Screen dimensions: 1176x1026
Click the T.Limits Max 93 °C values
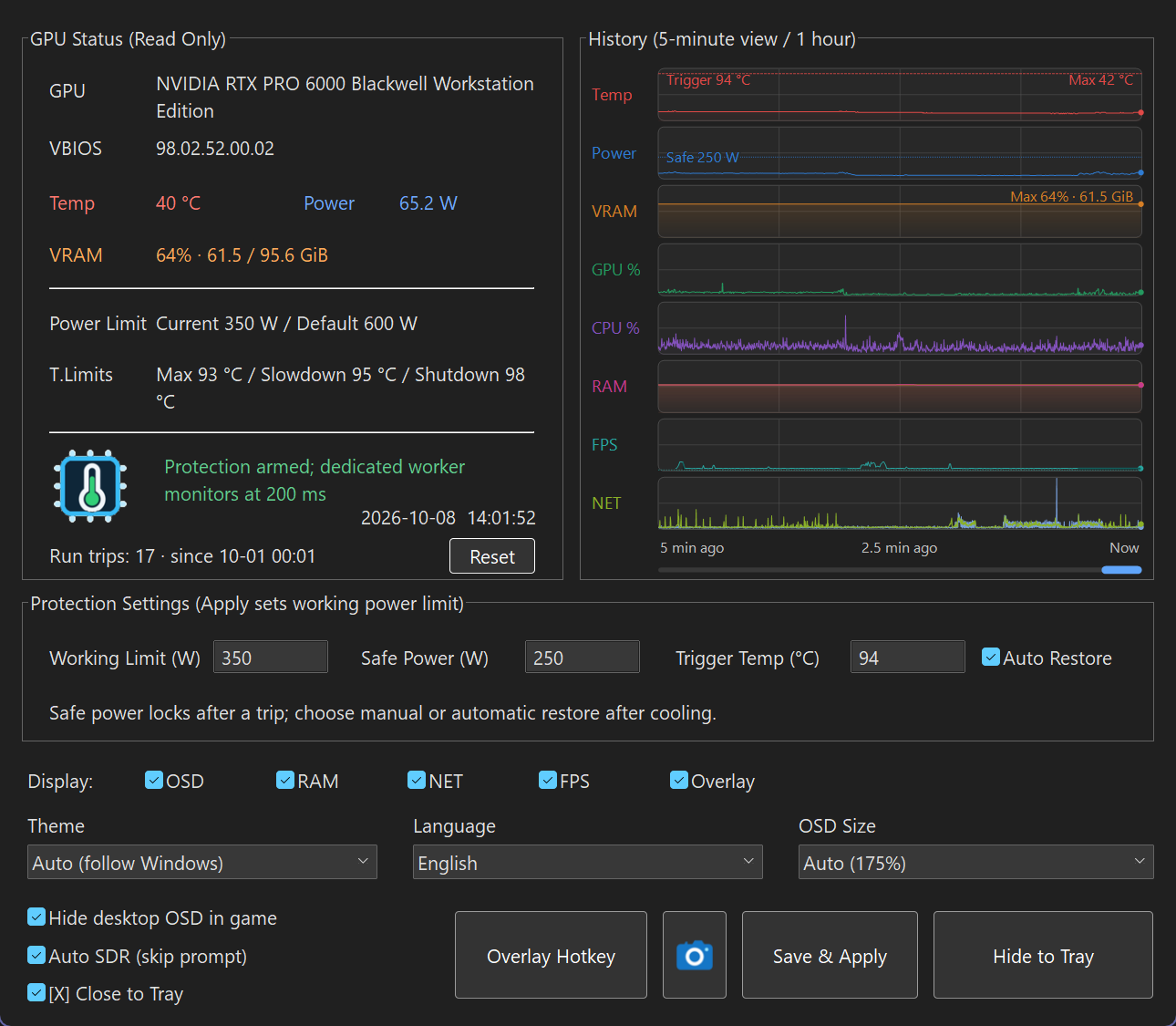(x=340, y=388)
